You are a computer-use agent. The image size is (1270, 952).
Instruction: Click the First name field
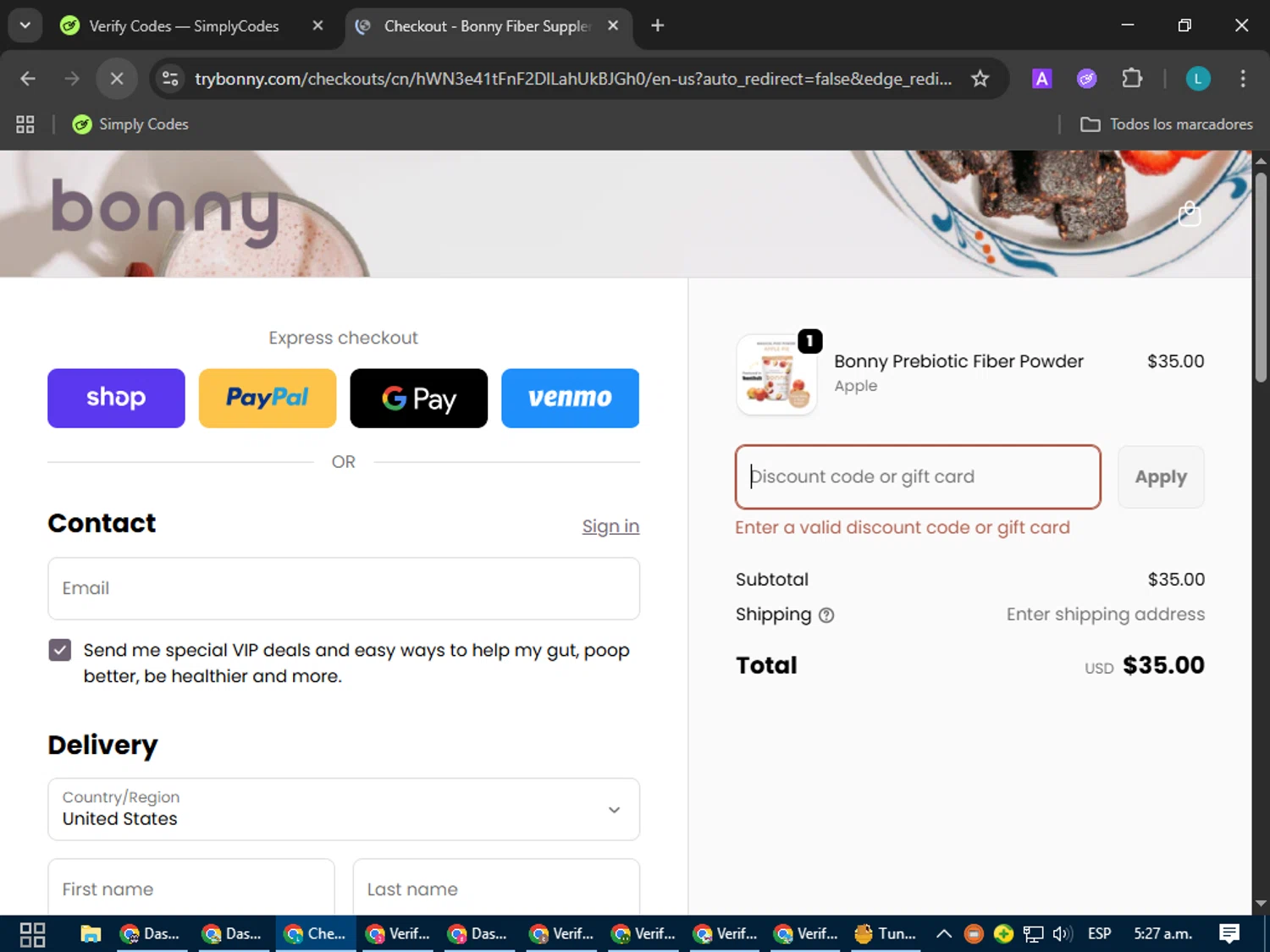point(191,889)
